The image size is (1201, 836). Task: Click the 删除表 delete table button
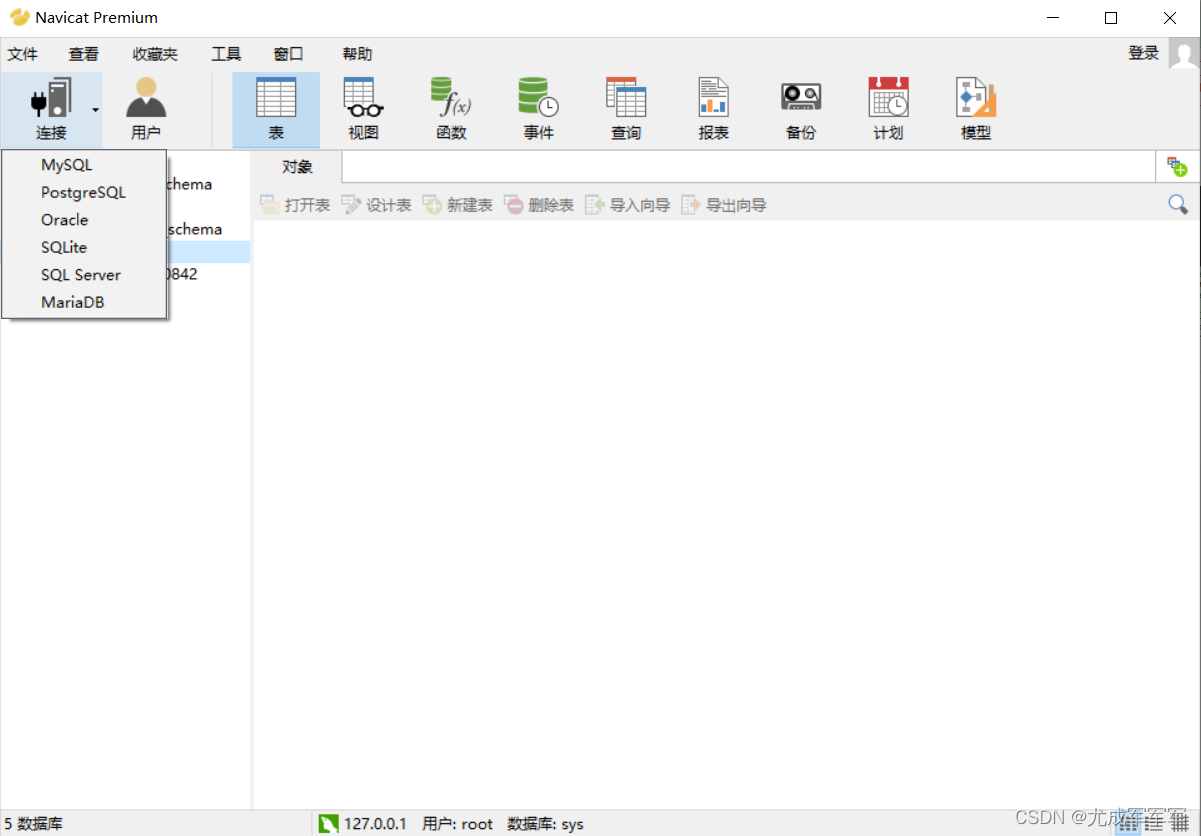538,205
